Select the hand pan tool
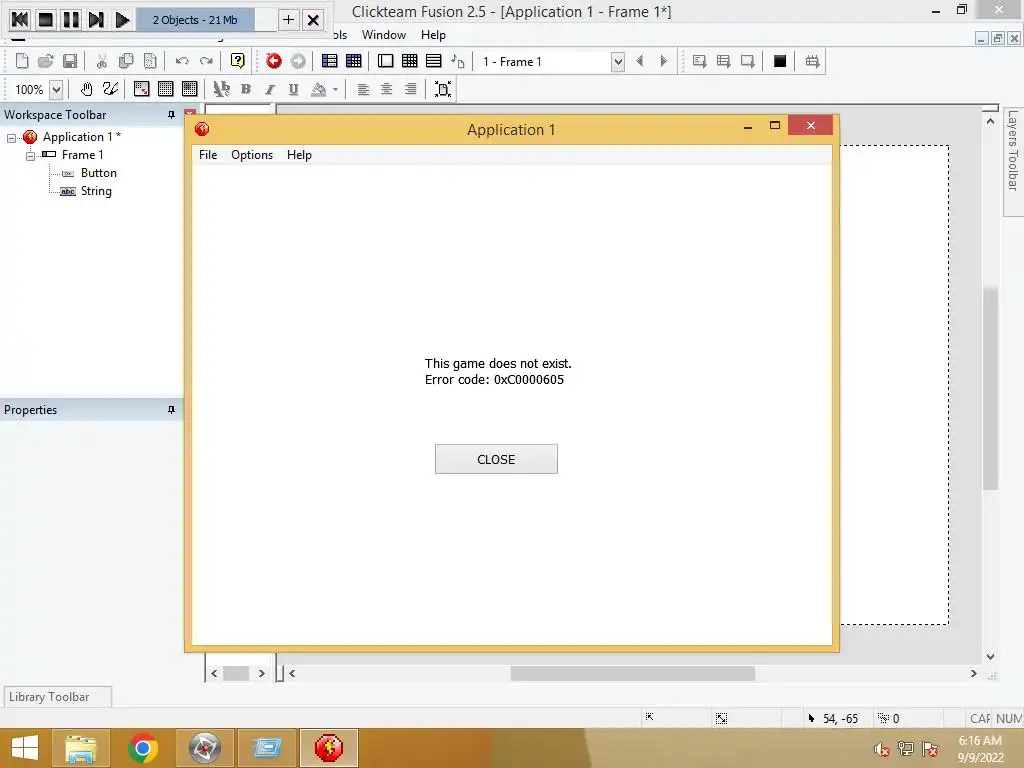This screenshot has width=1024, height=768. [x=86, y=89]
